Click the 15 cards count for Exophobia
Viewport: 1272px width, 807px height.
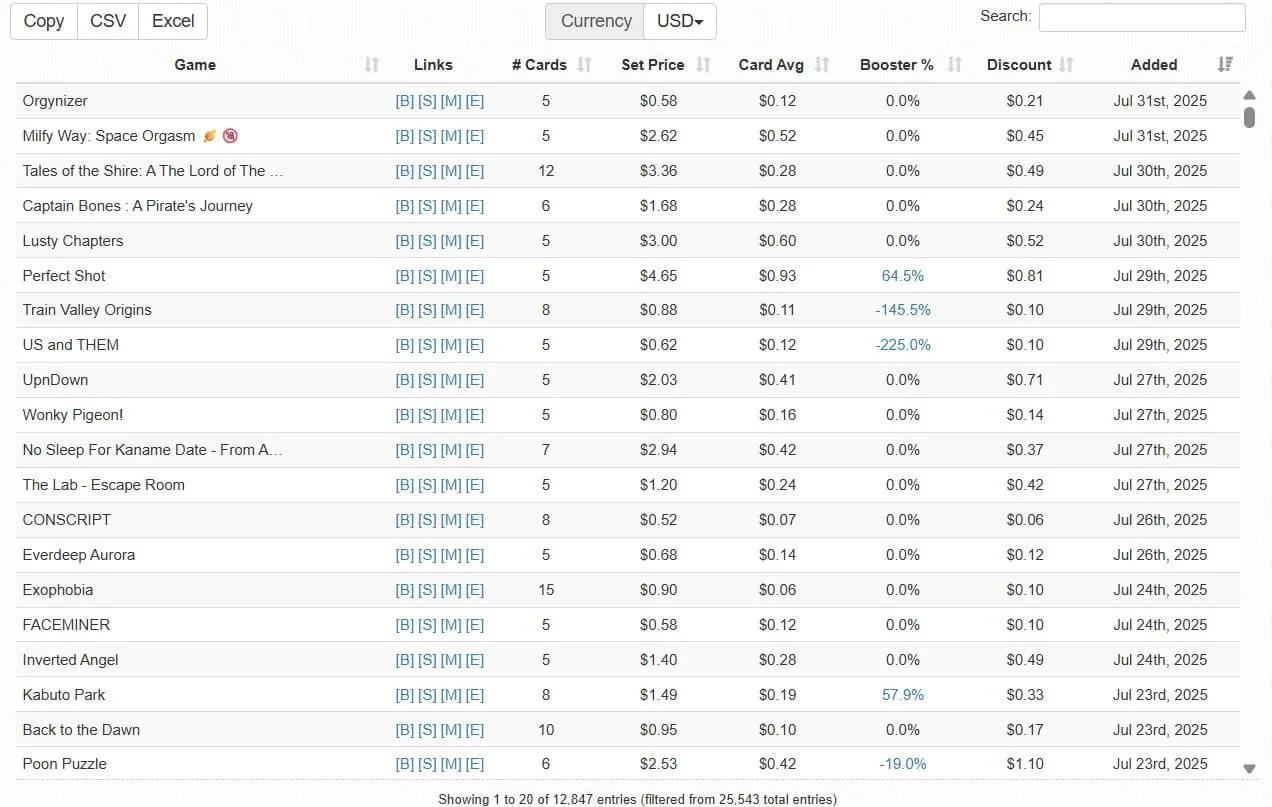point(546,590)
